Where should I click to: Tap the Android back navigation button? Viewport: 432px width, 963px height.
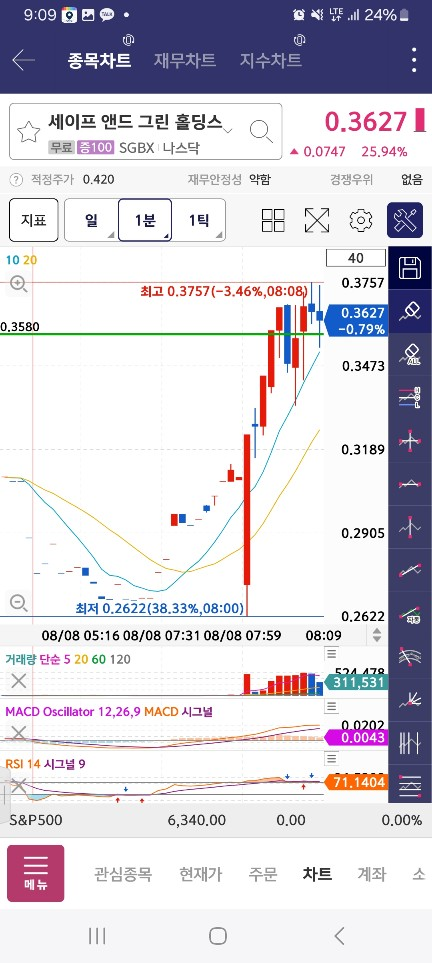click(339, 936)
